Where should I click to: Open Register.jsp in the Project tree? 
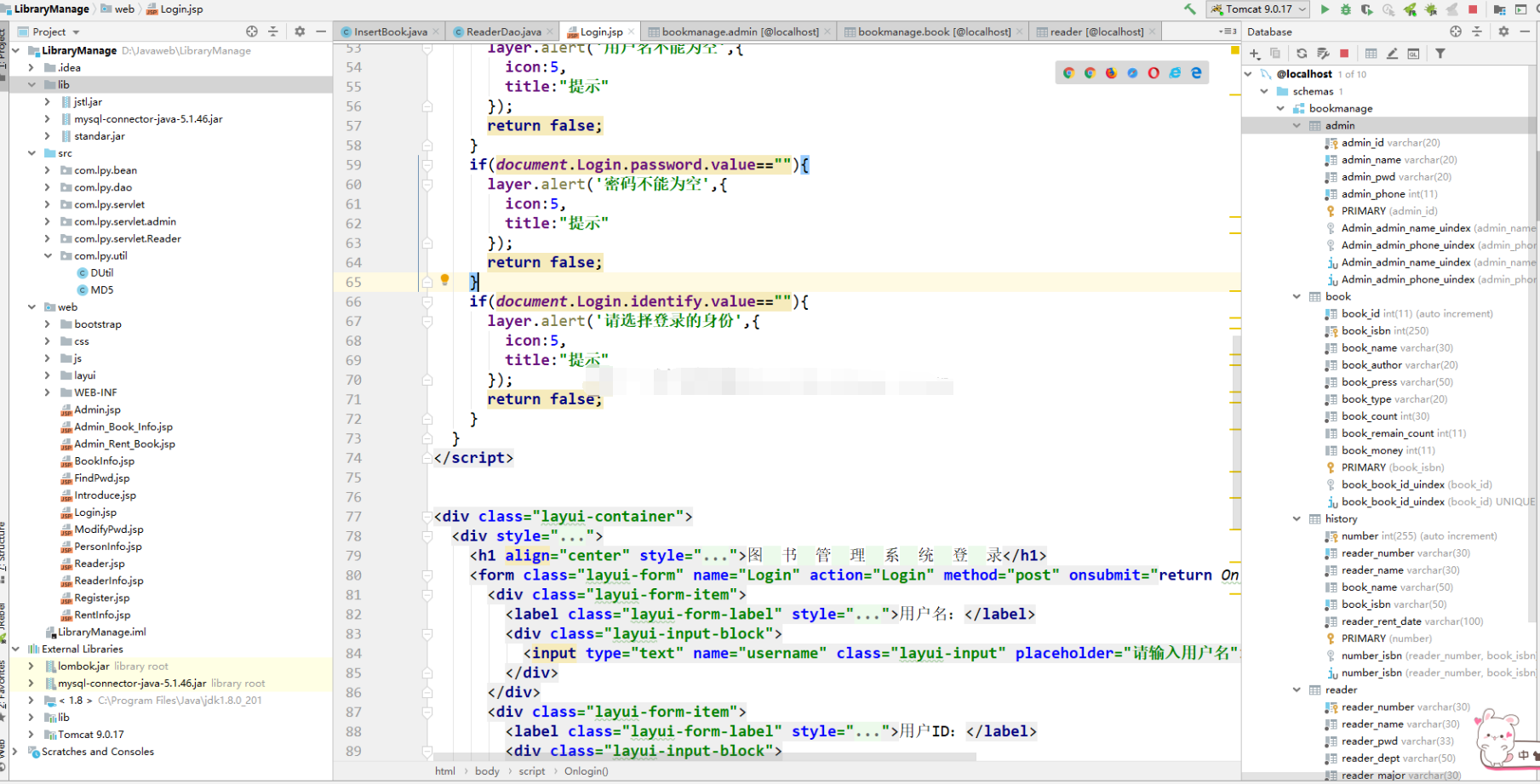point(101,598)
